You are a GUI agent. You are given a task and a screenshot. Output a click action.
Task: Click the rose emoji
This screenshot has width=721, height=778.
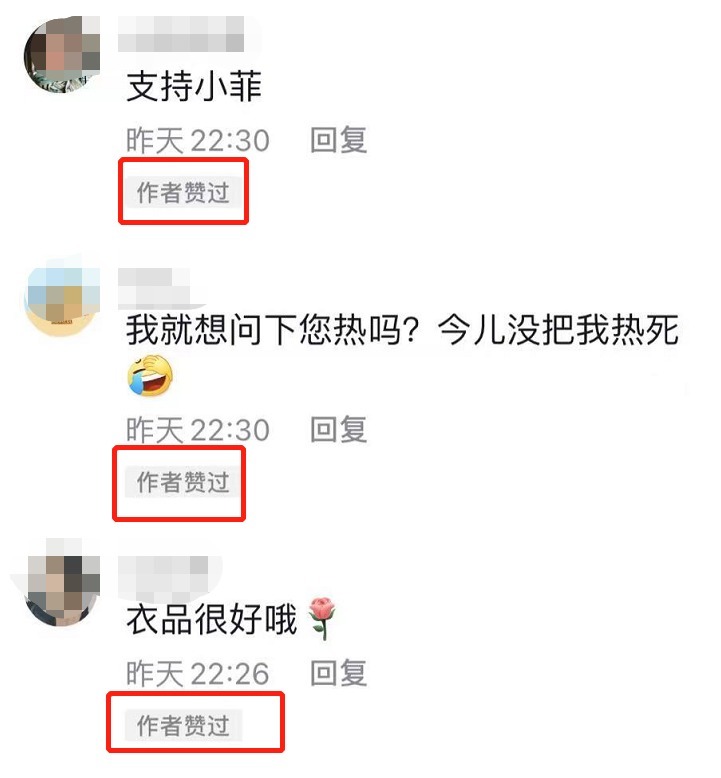[x=322, y=619]
